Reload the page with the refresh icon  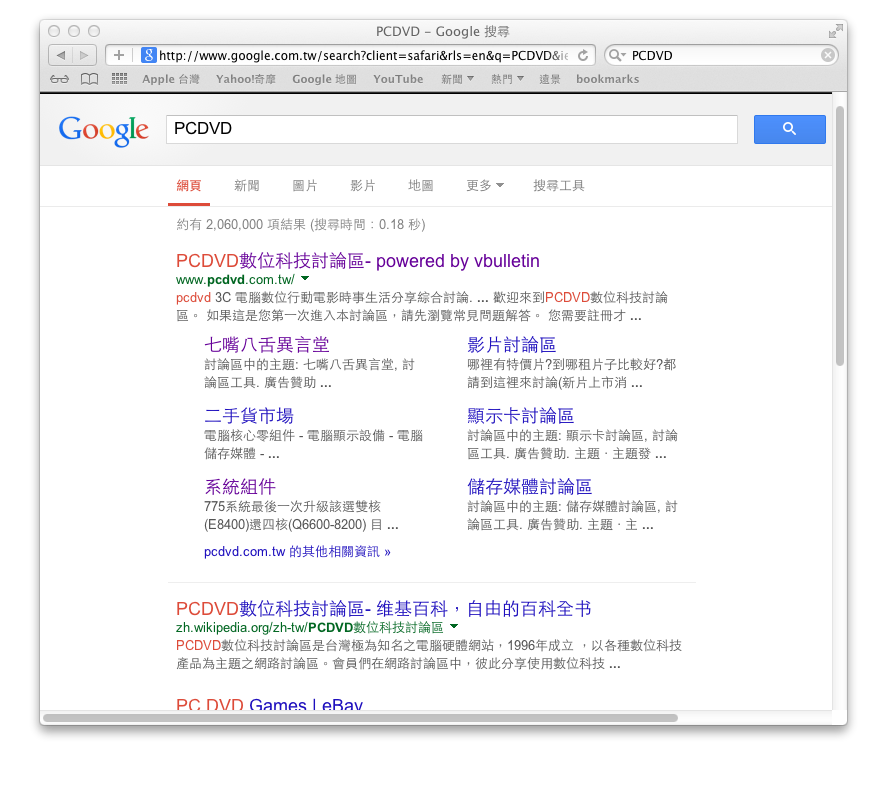point(583,55)
